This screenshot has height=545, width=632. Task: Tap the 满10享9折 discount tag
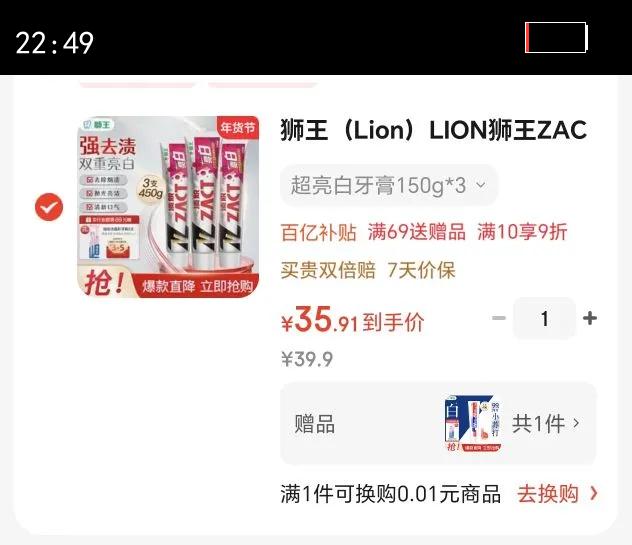[x=522, y=232]
